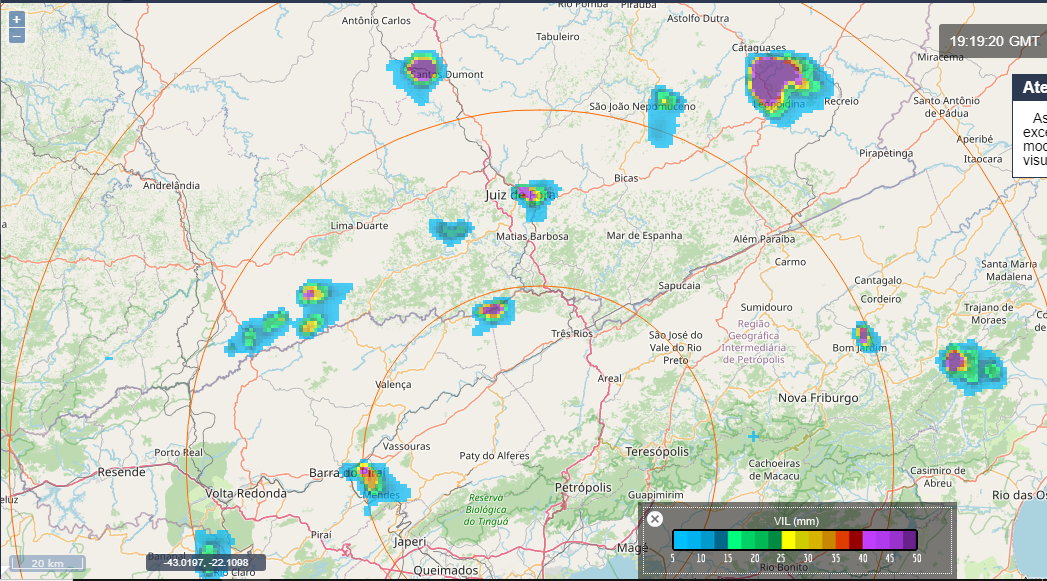Viewport: 1047px width, 581px height.
Task: Click the Valença town label
Action: pos(393,385)
